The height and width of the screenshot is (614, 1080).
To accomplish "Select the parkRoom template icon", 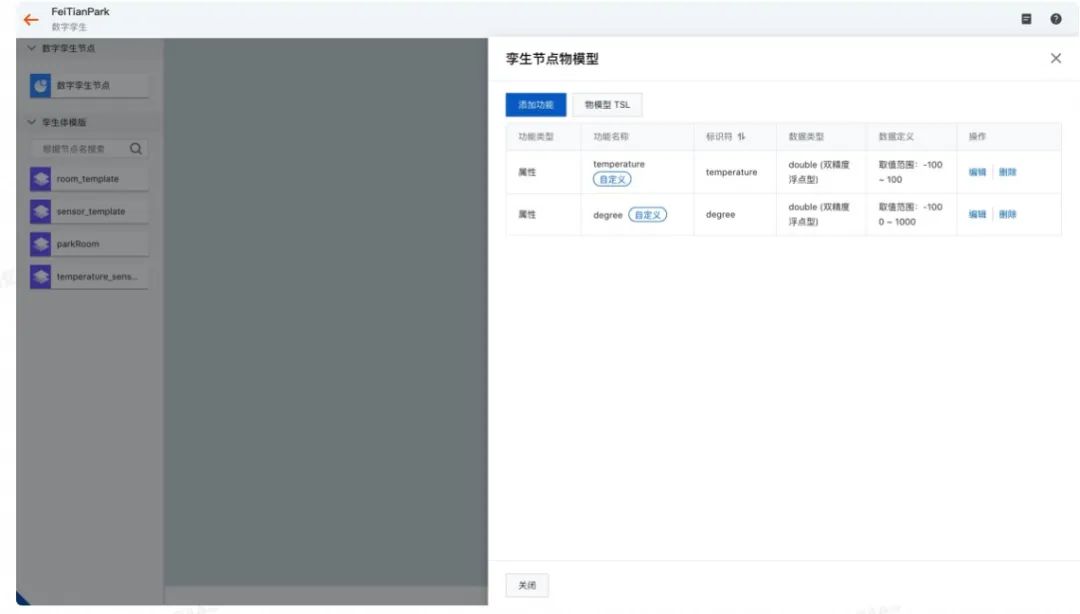I will (40, 243).
